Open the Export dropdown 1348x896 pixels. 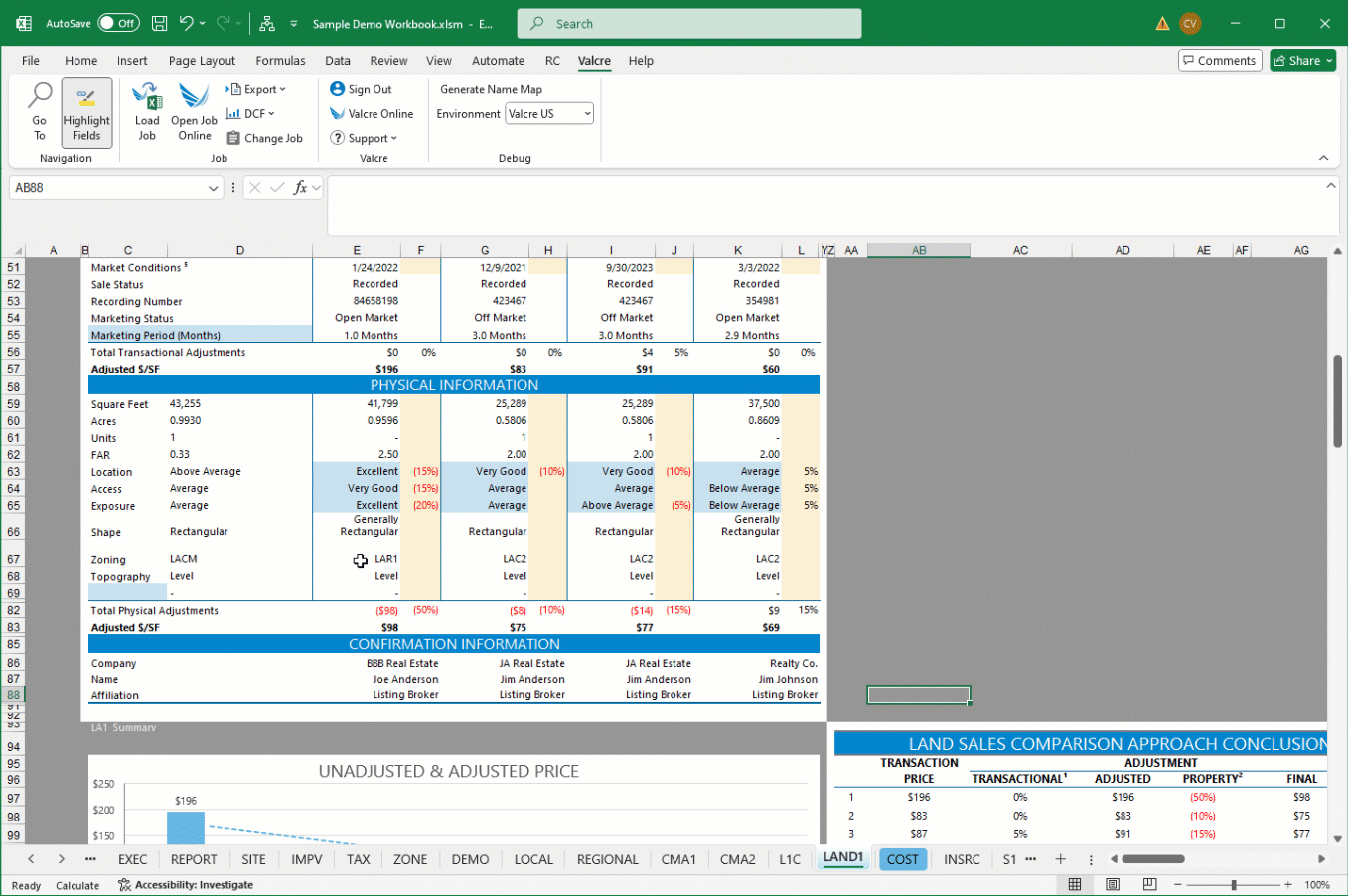[x=256, y=88]
